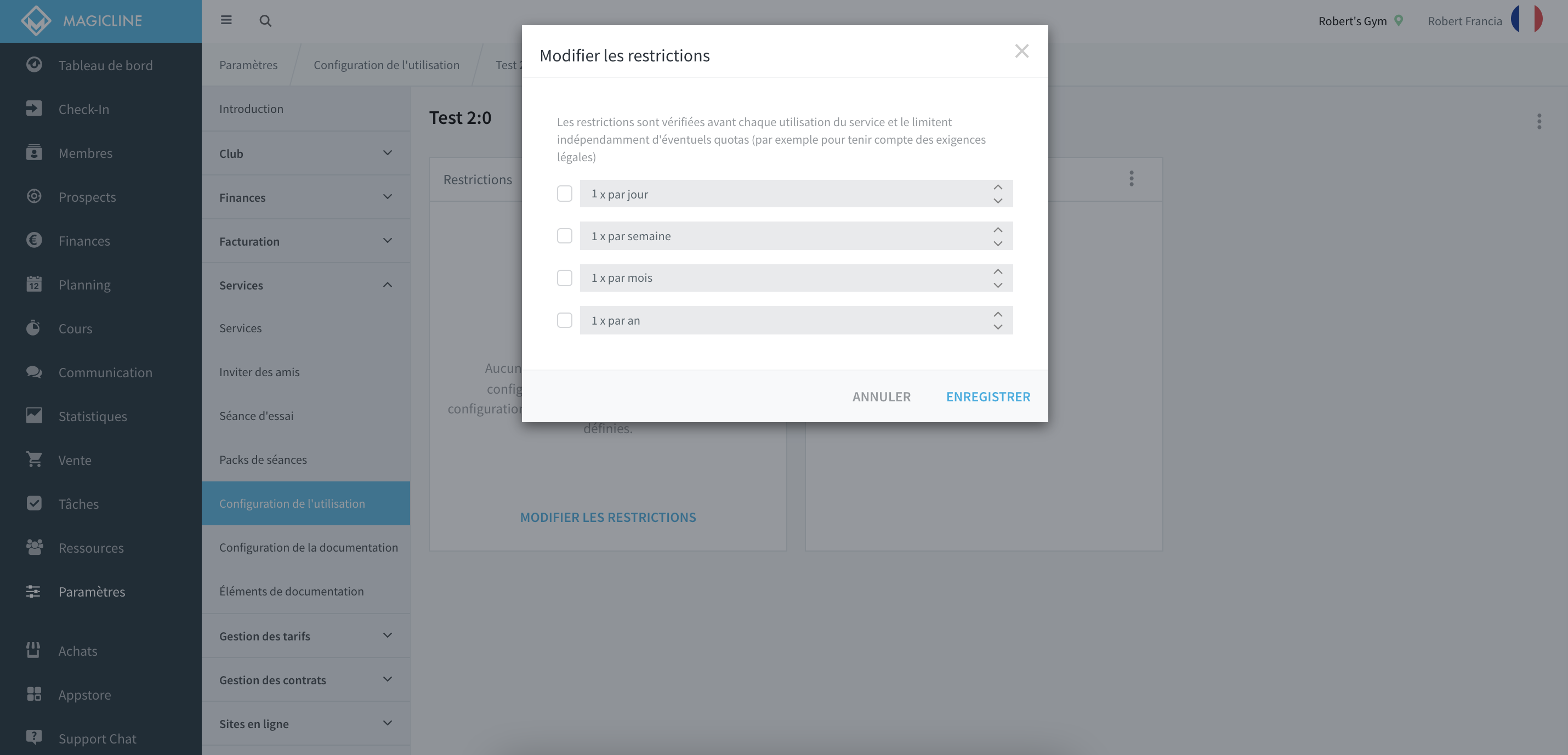Click ANNULER to cancel changes
Viewport: 1568px width, 755px height.
882,396
